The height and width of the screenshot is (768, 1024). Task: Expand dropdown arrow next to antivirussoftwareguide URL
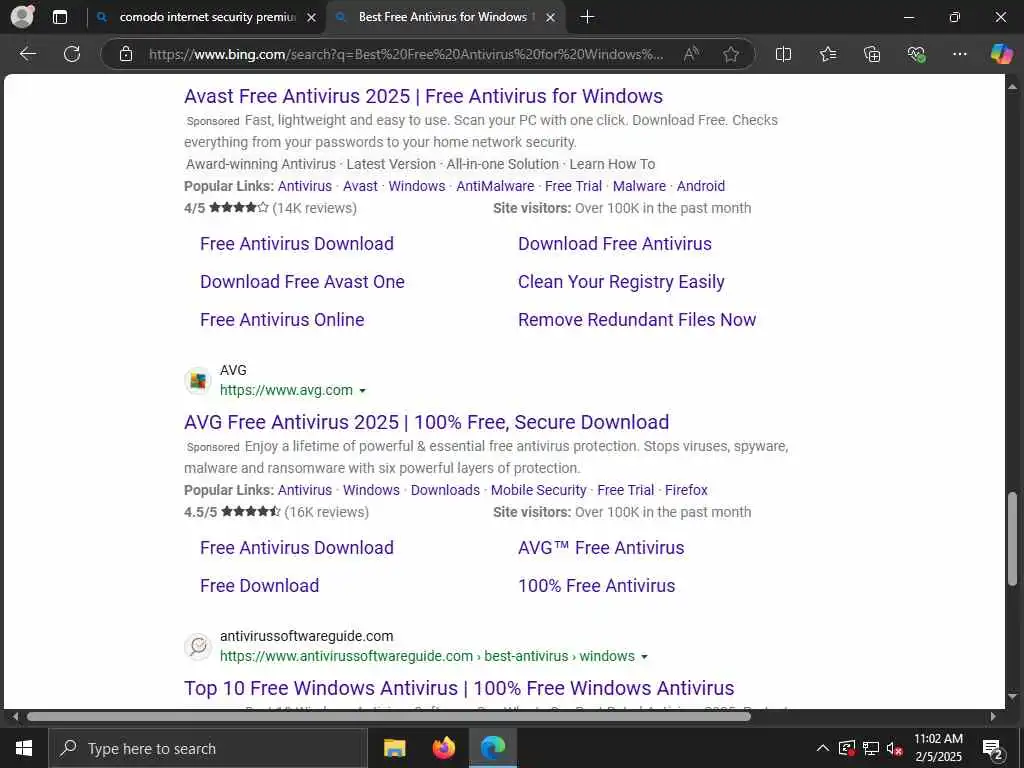pyautogui.click(x=644, y=657)
